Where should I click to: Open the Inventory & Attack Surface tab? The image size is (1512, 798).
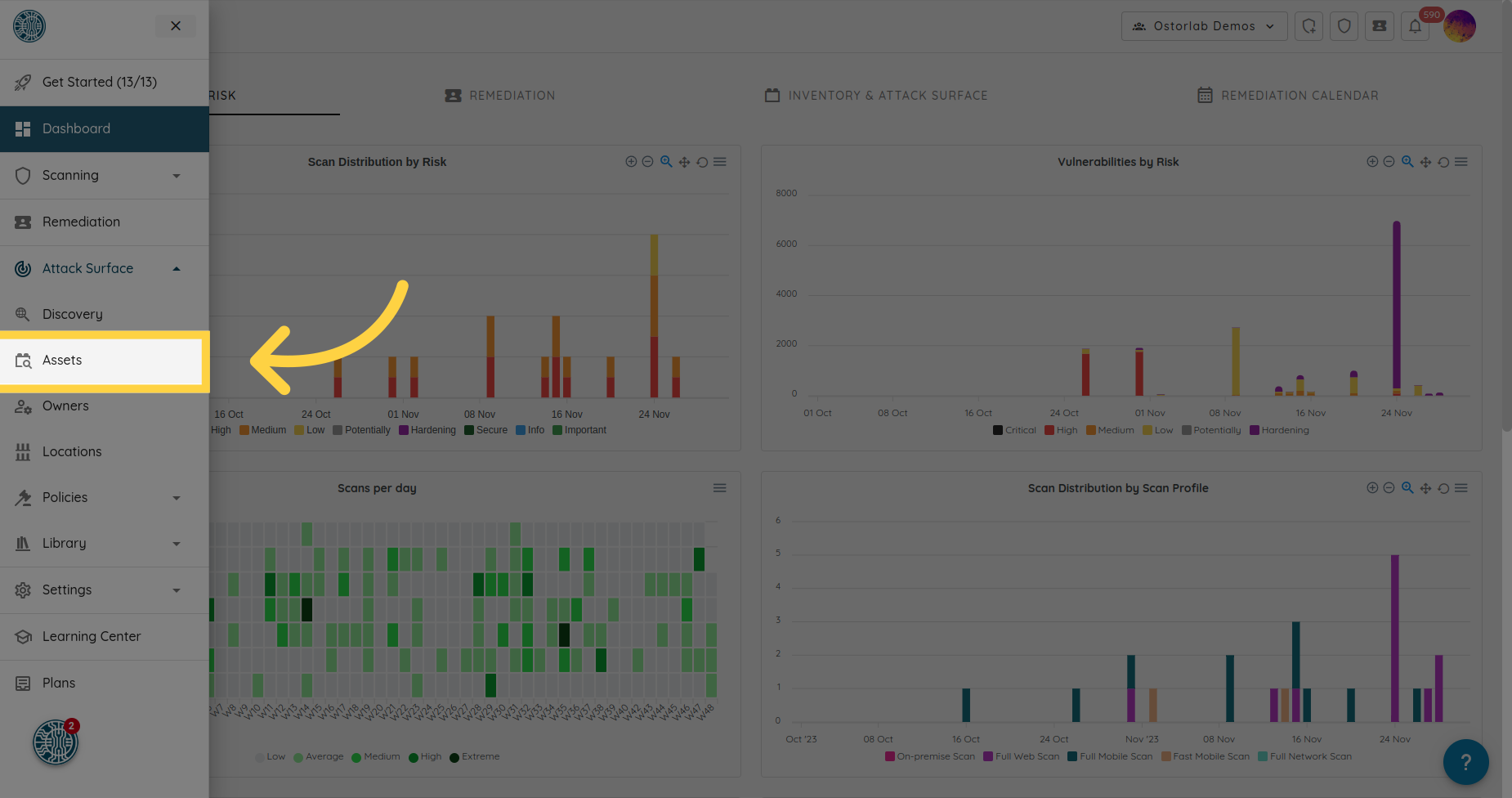(x=876, y=96)
